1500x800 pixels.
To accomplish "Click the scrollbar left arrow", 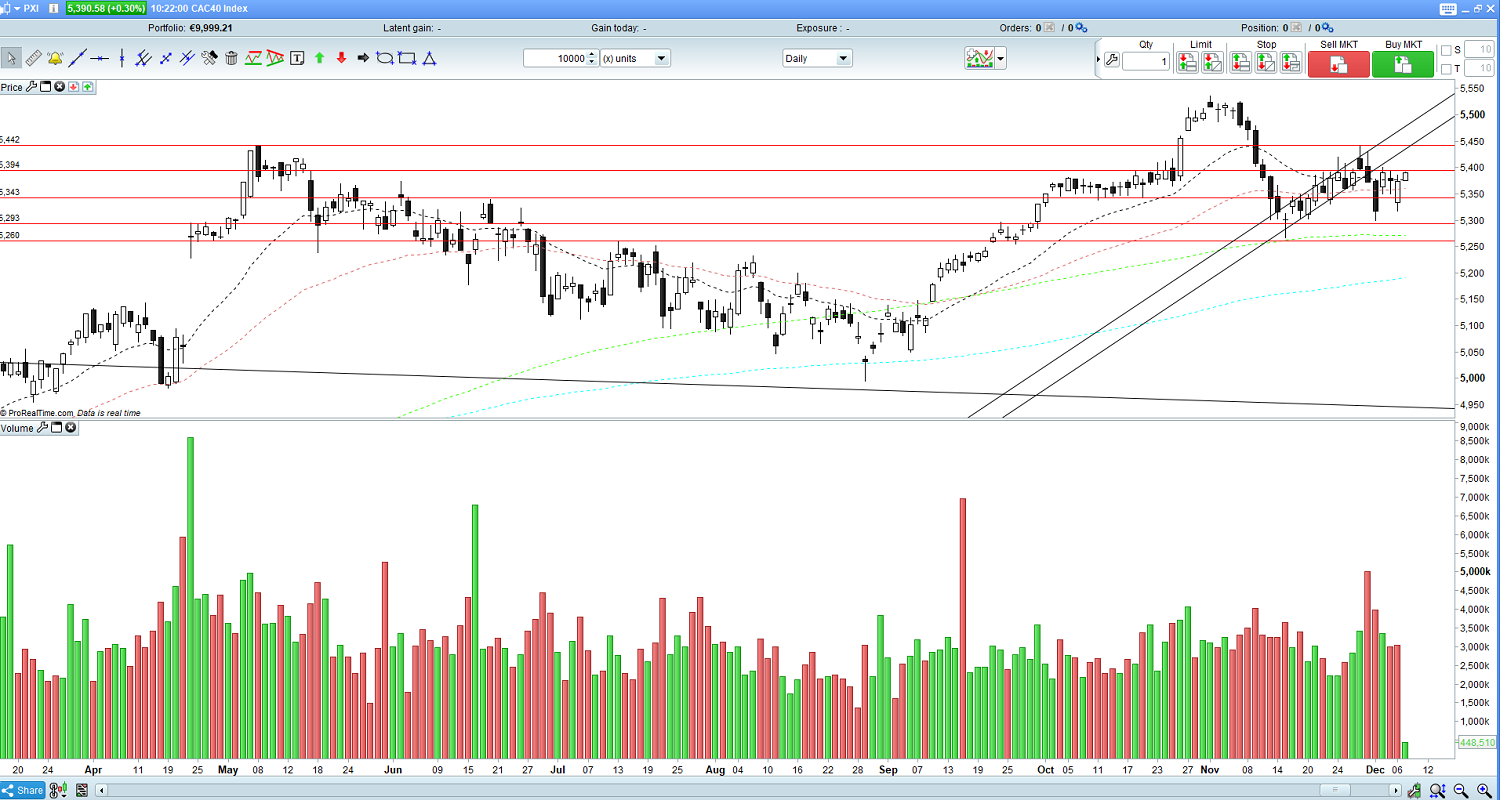I will tap(100, 791).
